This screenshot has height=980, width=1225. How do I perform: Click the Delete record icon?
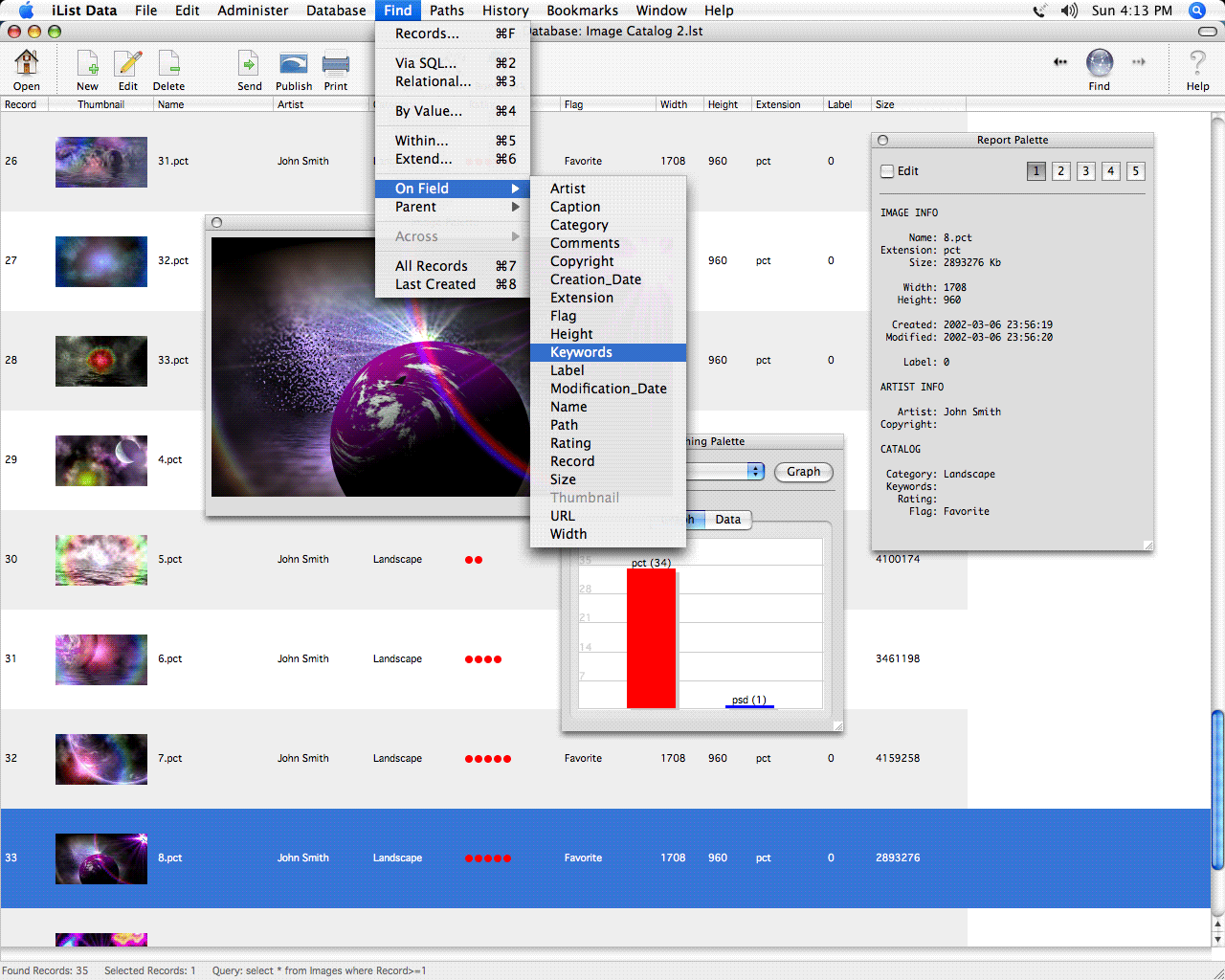[168, 63]
